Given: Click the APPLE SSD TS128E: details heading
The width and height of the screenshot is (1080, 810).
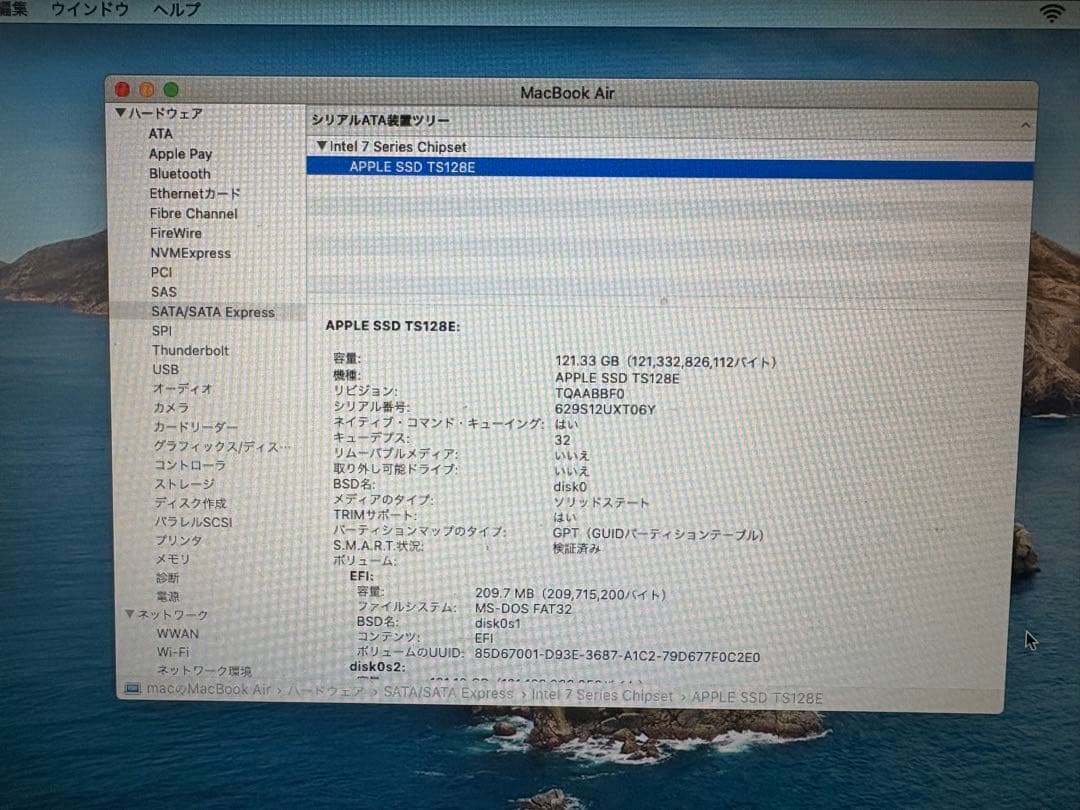Looking at the screenshot, I should pos(393,326).
